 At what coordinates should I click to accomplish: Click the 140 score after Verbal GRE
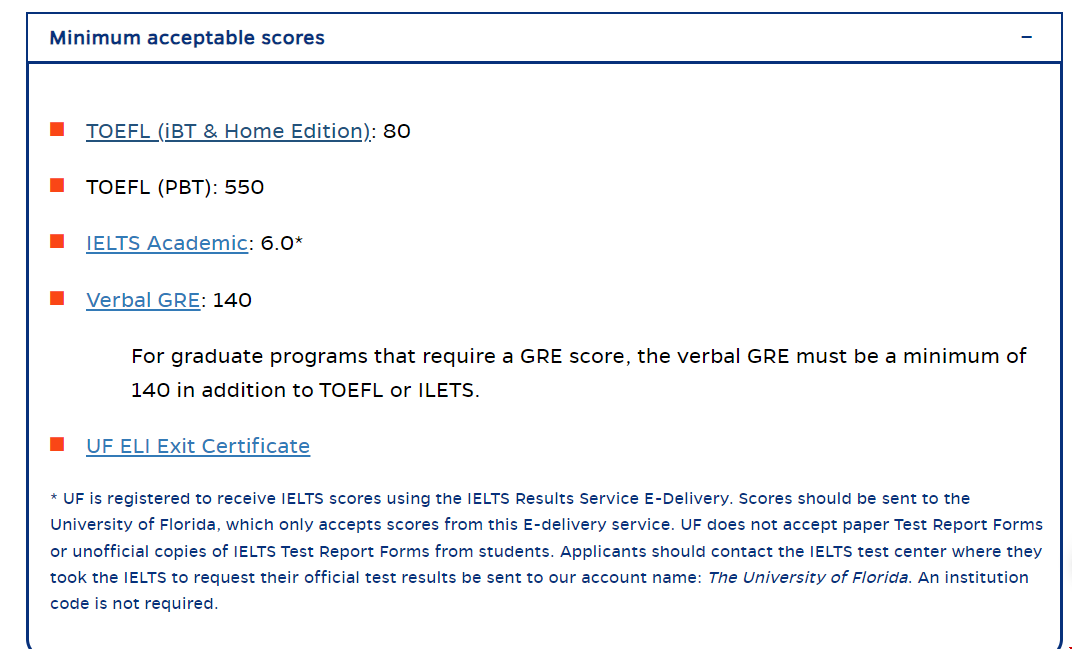tap(232, 300)
